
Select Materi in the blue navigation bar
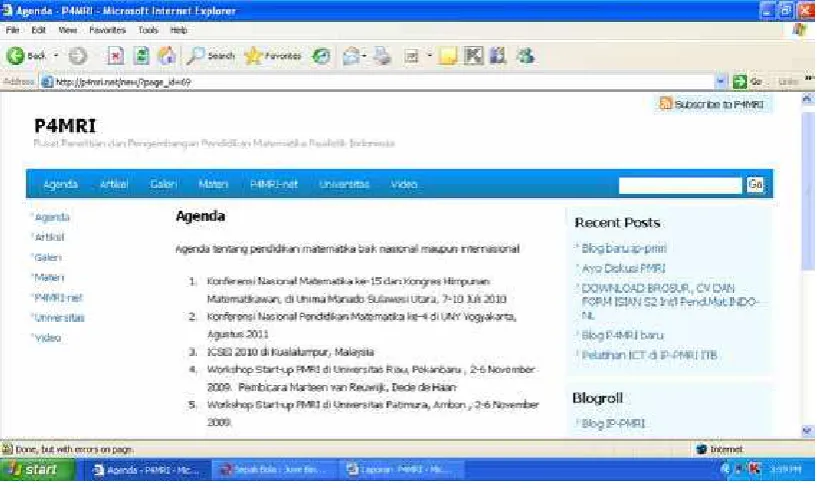pyautogui.click(x=213, y=184)
